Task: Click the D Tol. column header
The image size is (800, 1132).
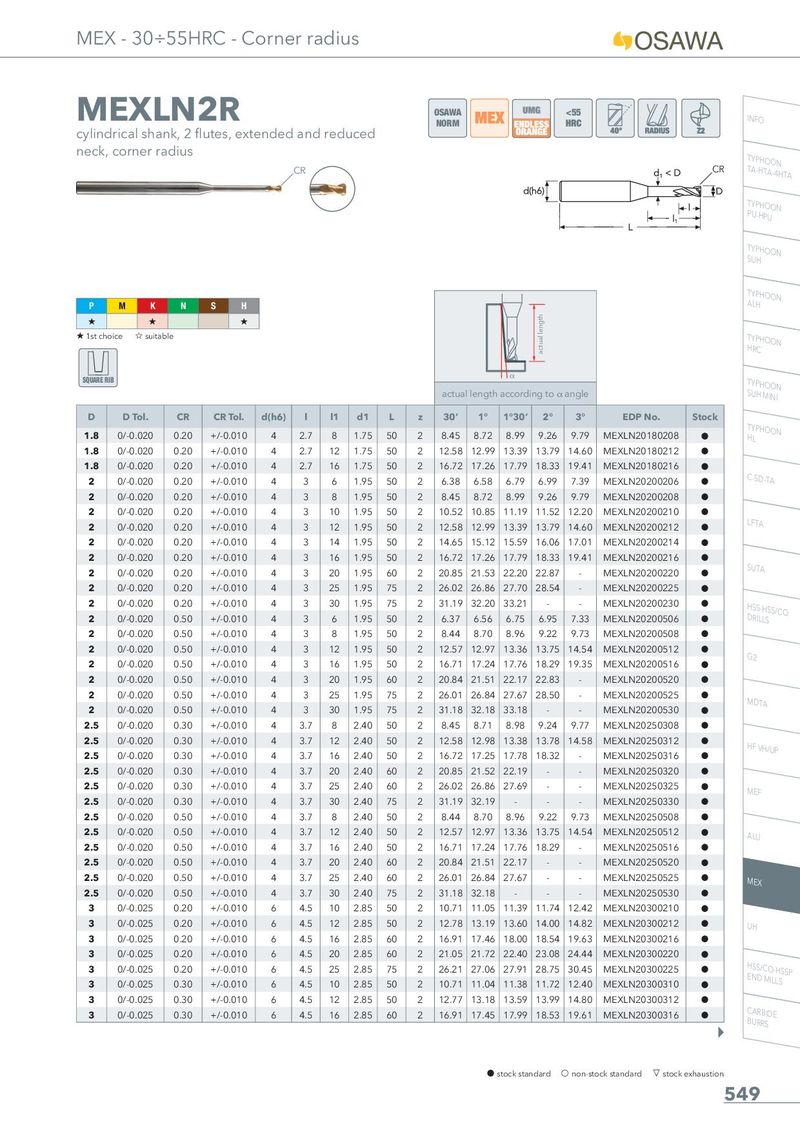Action: coord(135,417)
